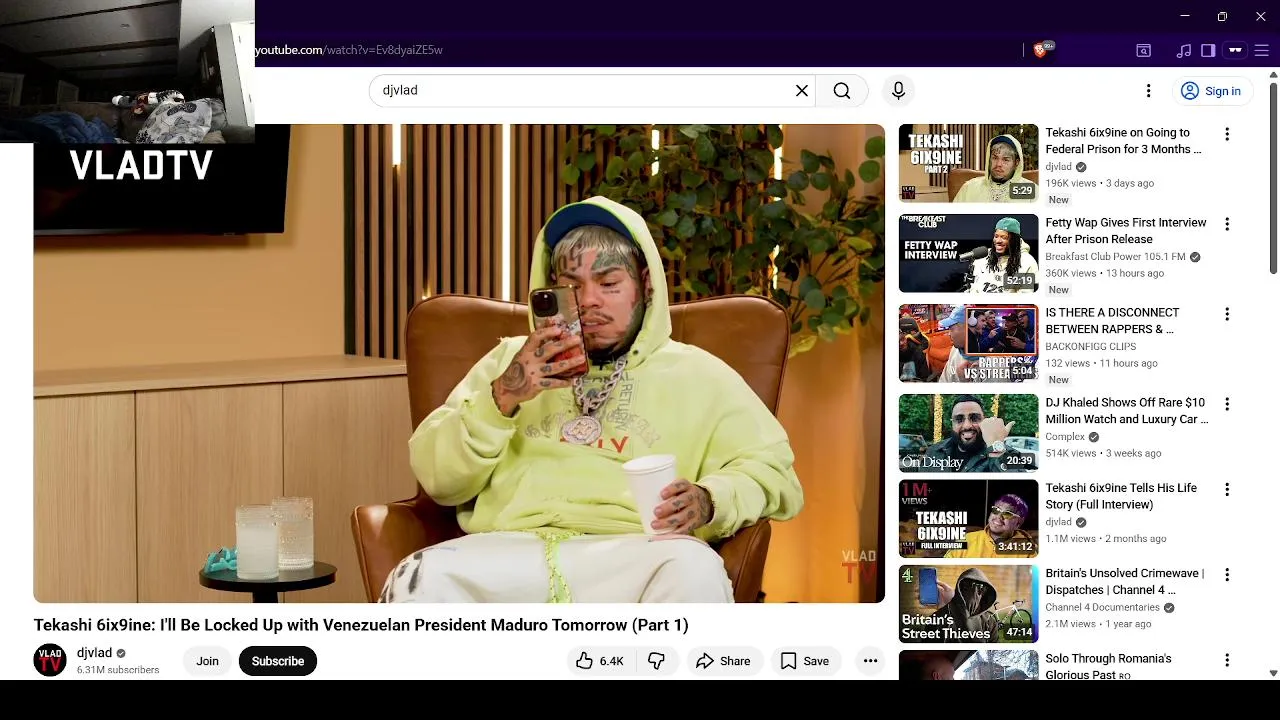Screen dimensions: 1280x720
Task: Save the video to a playlist
Action: pyautogui.click(x=805, y=661)
